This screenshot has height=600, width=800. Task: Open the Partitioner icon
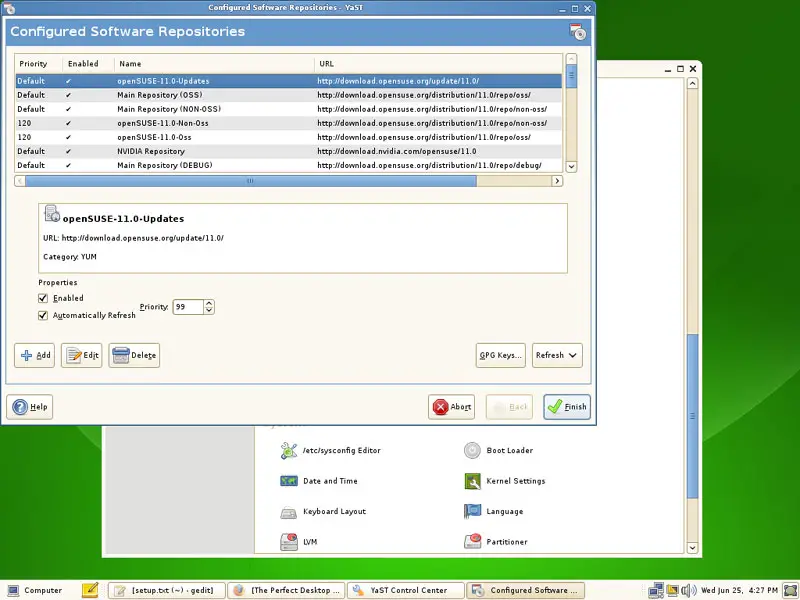point(472,541)
